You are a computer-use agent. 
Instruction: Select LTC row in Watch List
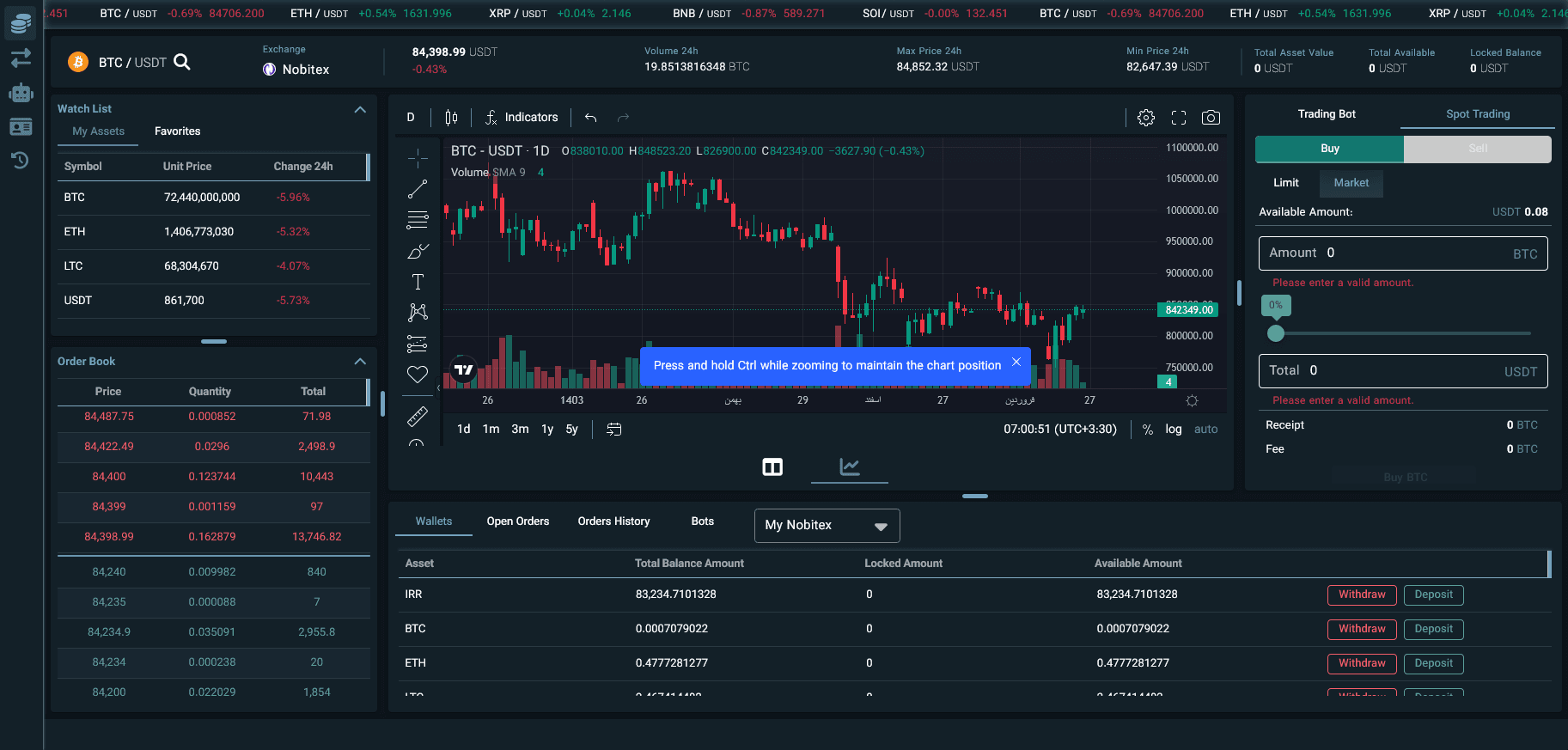(214, 266)
